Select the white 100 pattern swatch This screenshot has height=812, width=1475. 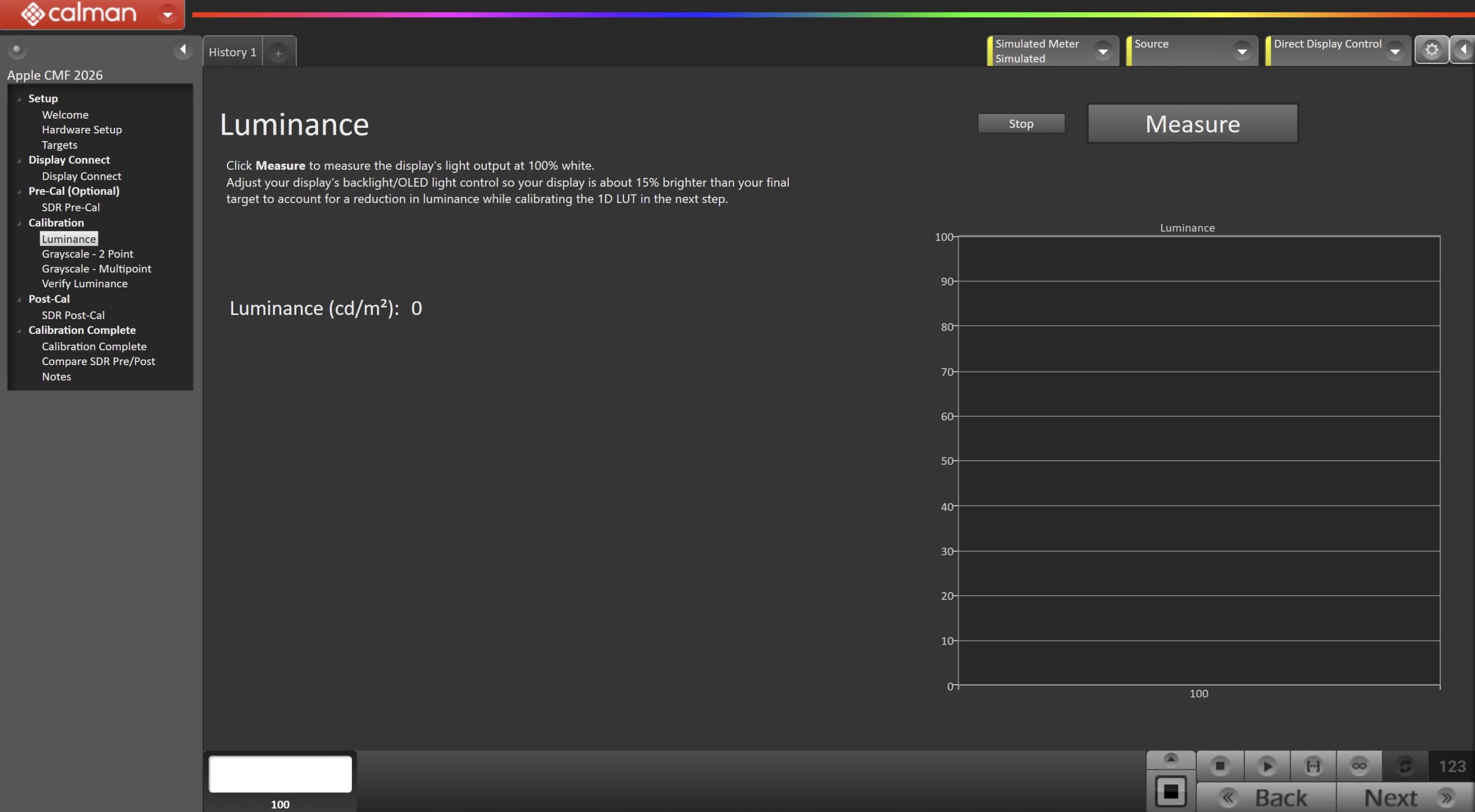click(280, 774)
